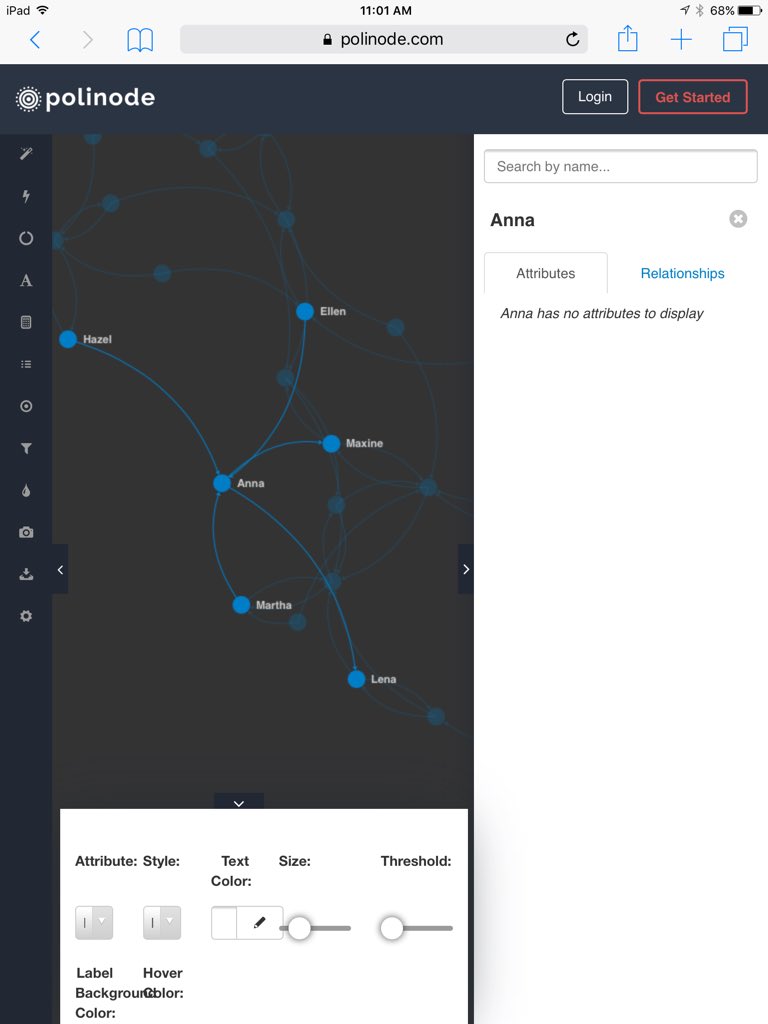Viewport: 768px width, 1024px height.
Task: Show all Safari tabs
Action: pyautogui.click(x=735, y=39)
